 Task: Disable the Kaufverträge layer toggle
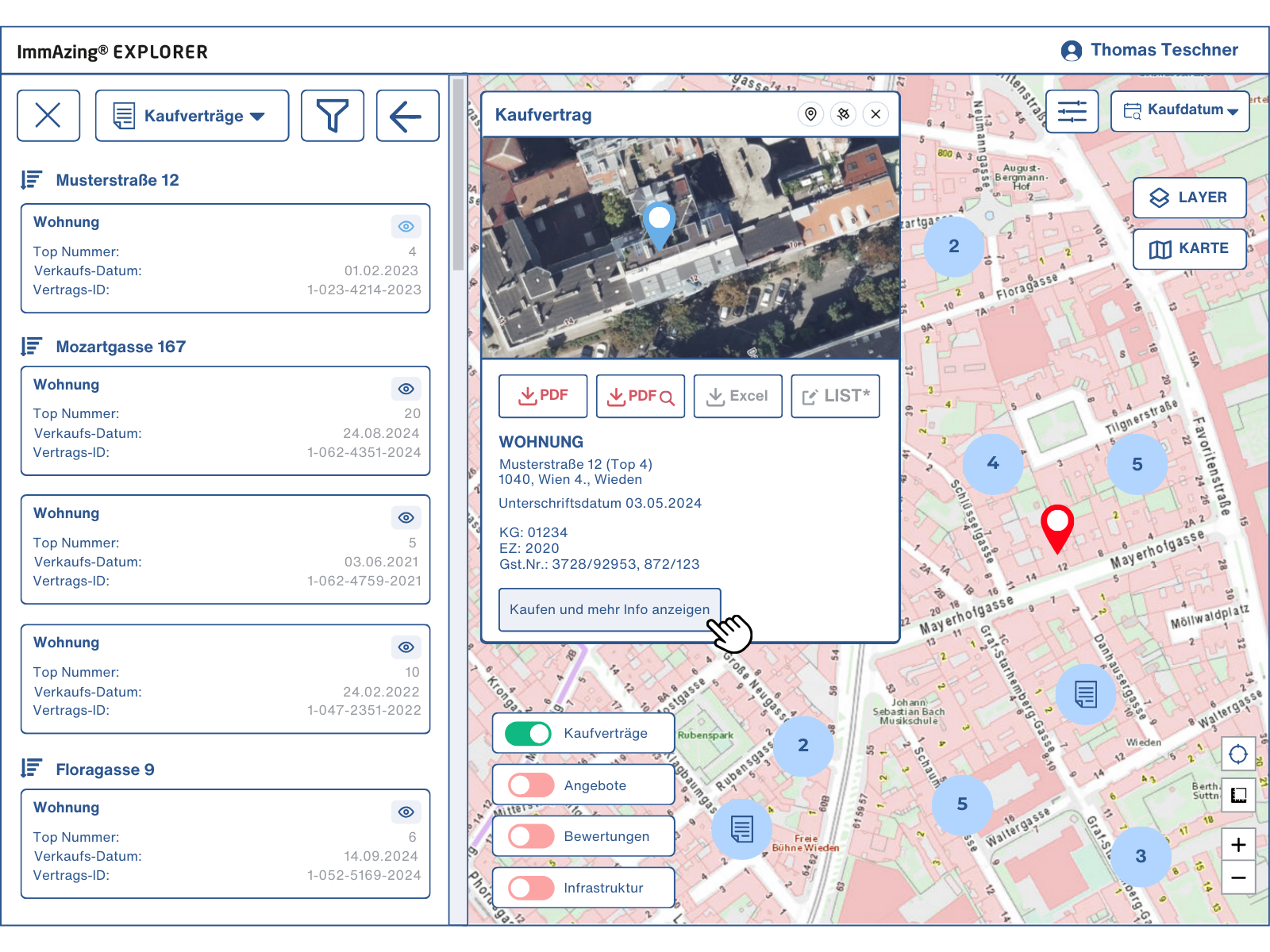coord(529,733)
